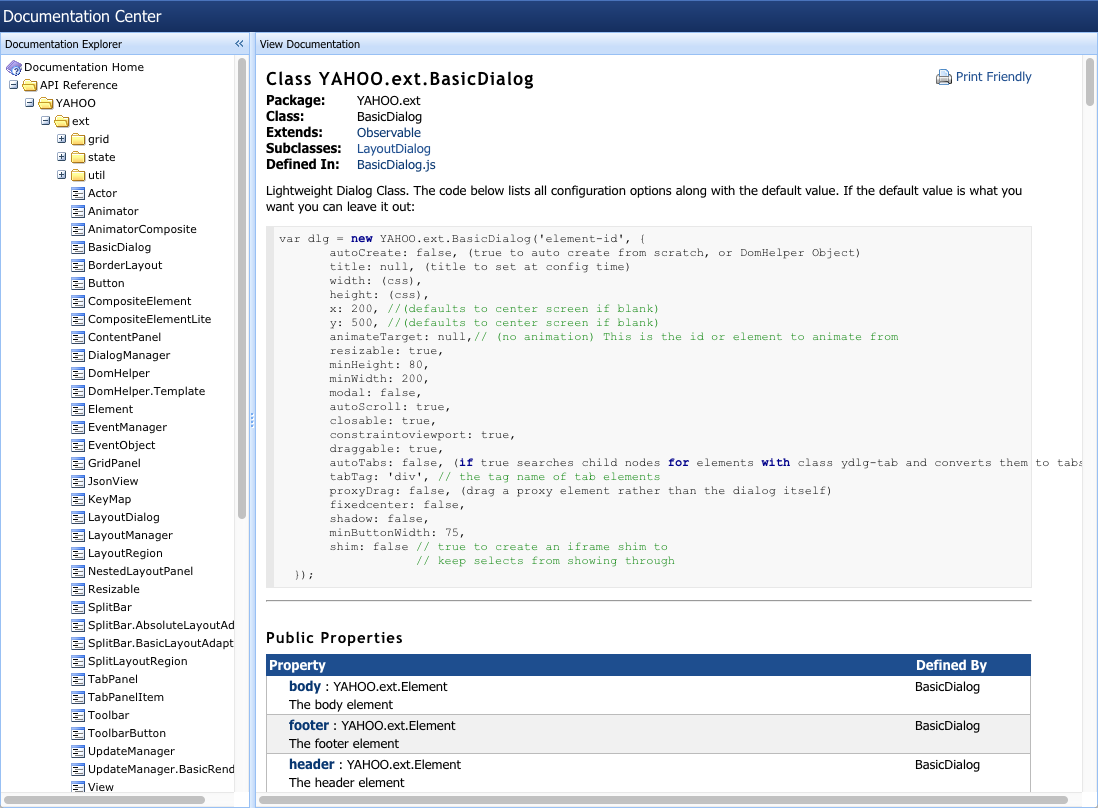Click the documentation view vertical scrollbar
The image size is (1098, 808).
click(x=1089, y=82)
